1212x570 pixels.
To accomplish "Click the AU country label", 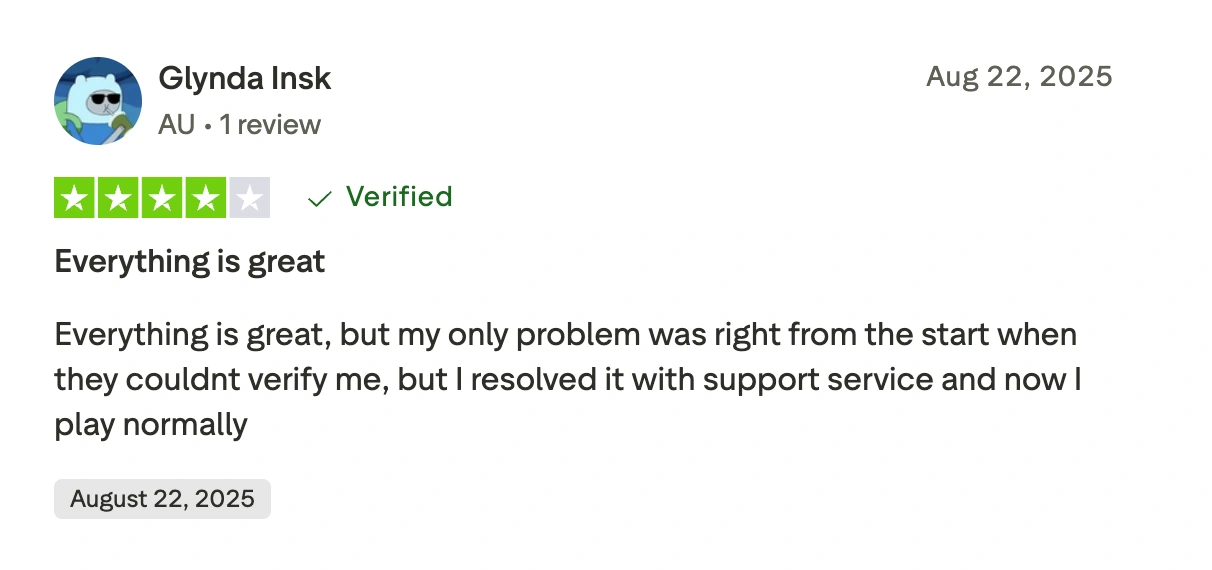I will 177,125.
